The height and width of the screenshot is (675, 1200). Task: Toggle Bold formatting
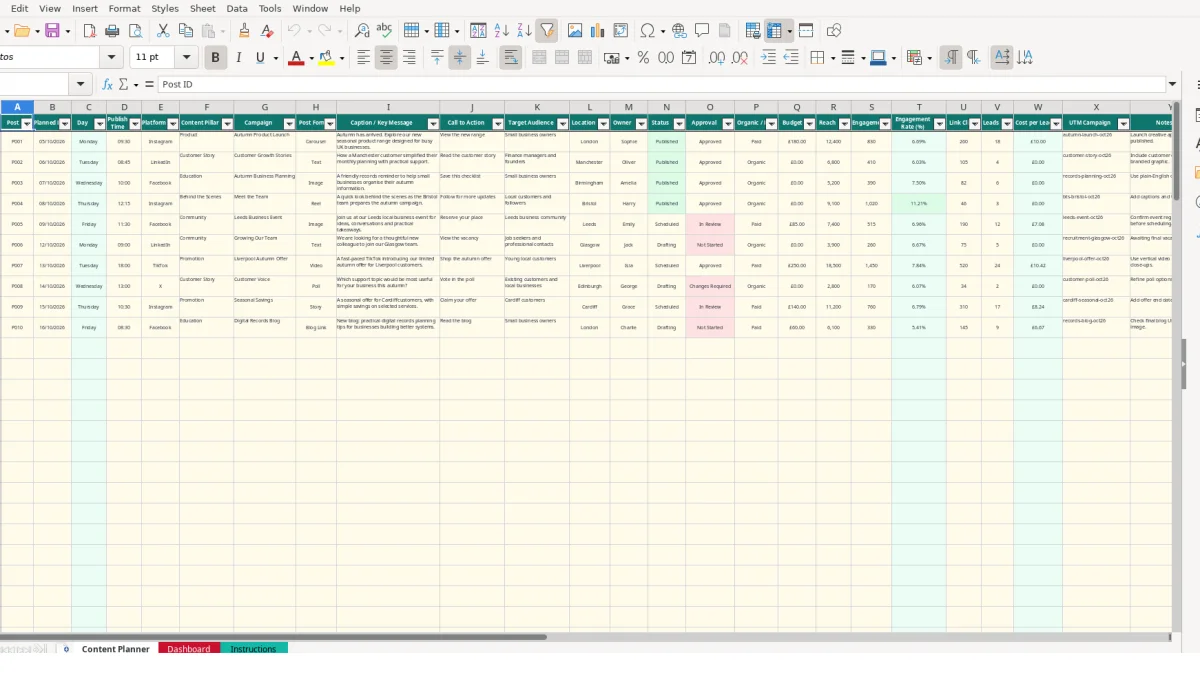[x=214, y=58]
